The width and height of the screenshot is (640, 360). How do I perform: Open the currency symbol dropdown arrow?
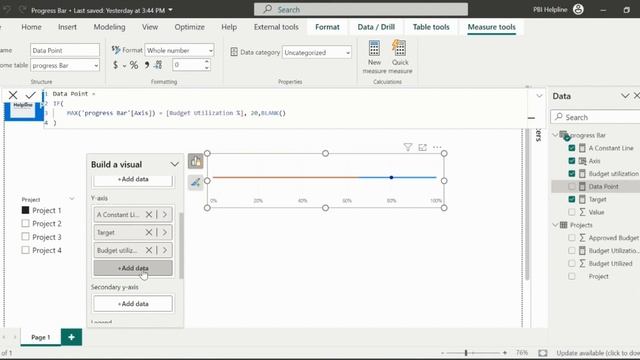pos(124,66)
